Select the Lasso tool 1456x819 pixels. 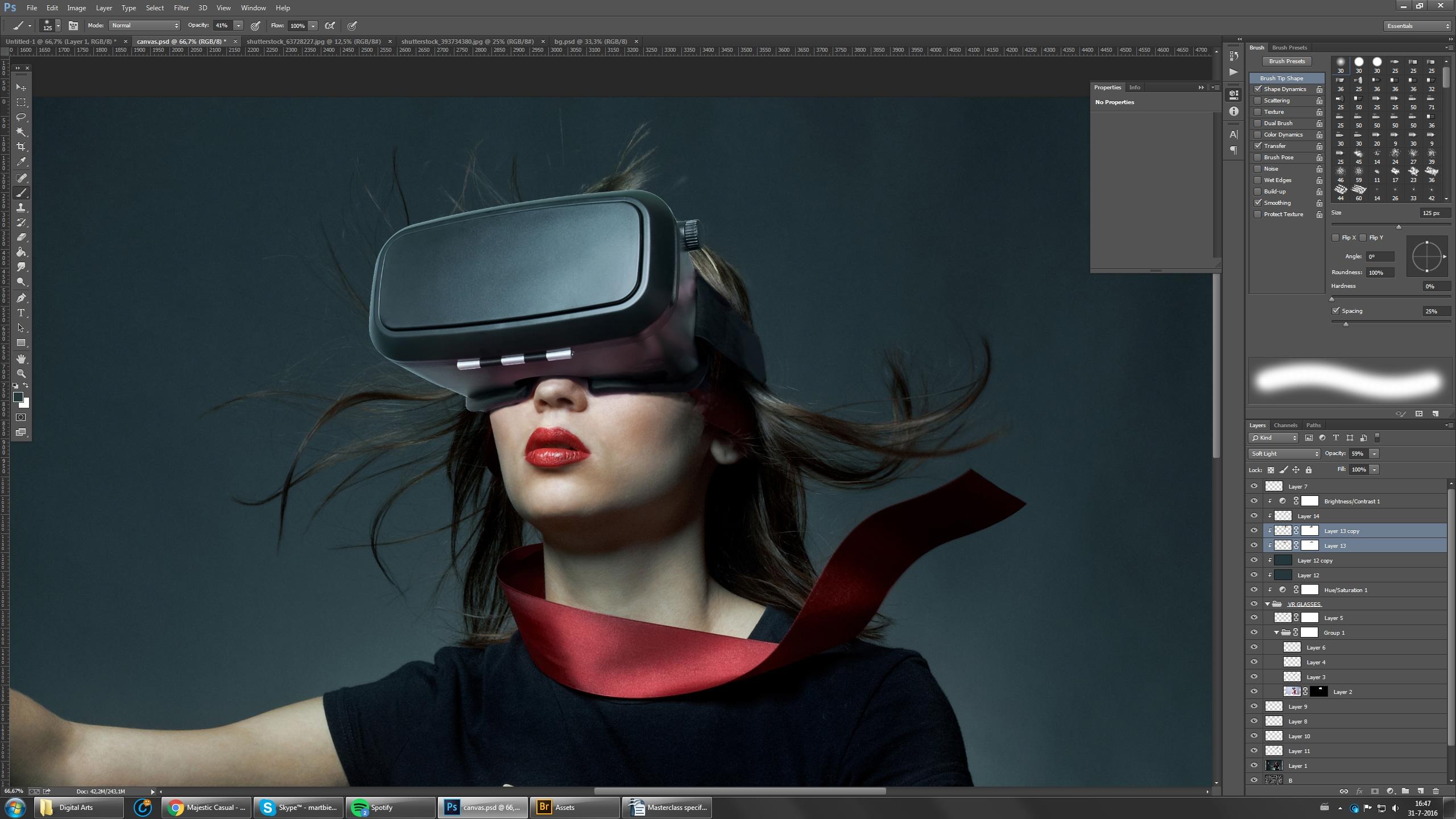coord(21,117)
